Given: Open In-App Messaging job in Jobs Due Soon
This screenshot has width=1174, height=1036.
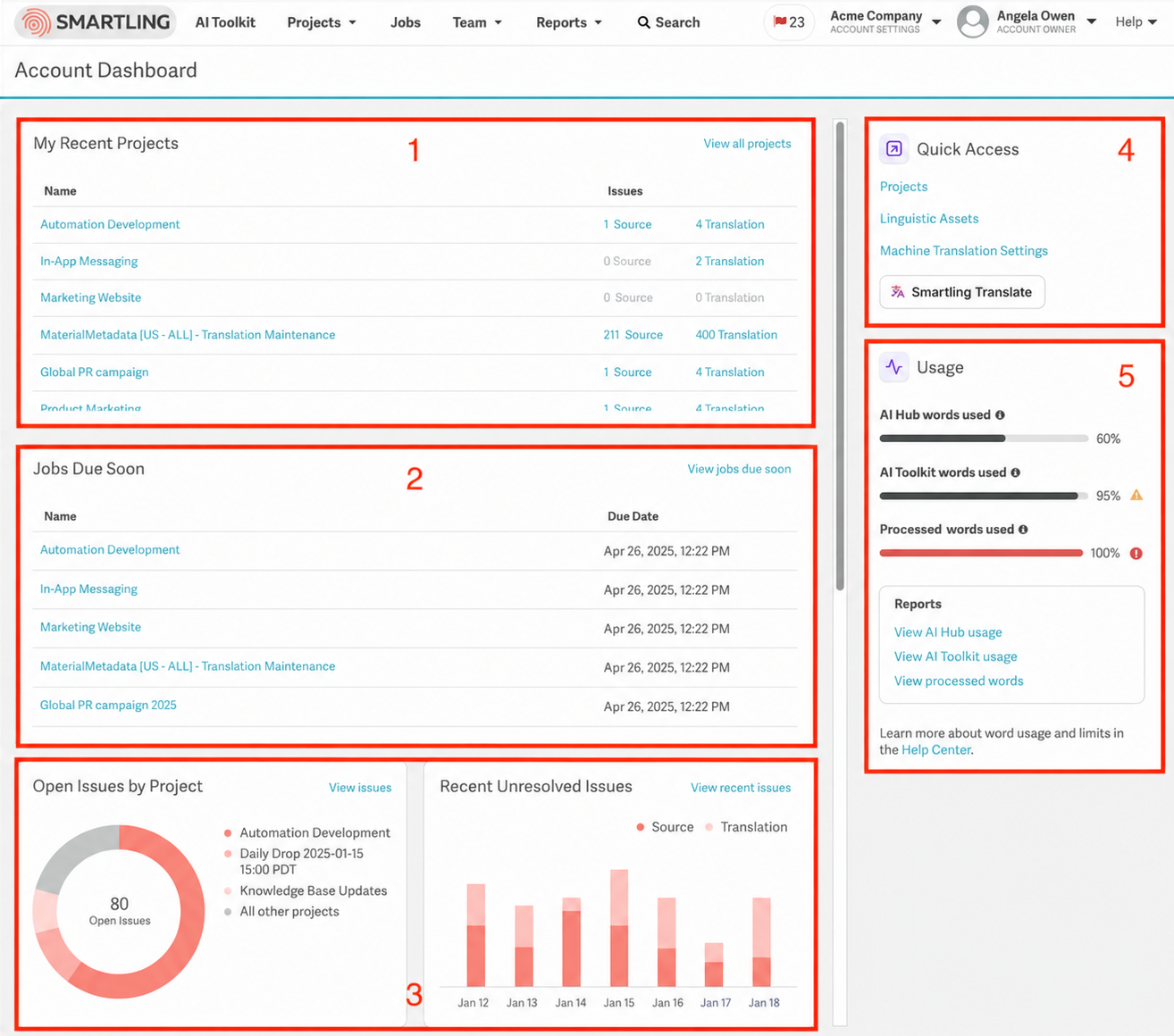Looking at the screenshot, I should [88, 589].
